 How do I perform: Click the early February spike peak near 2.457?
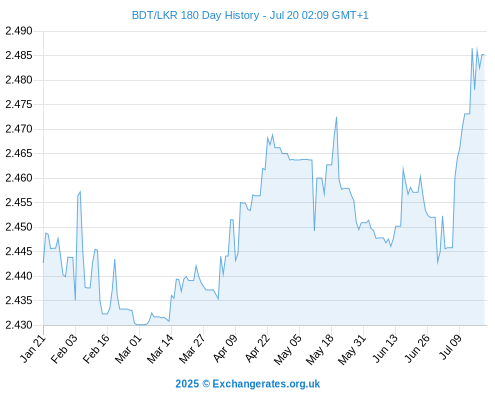click(x=80, y=192)
